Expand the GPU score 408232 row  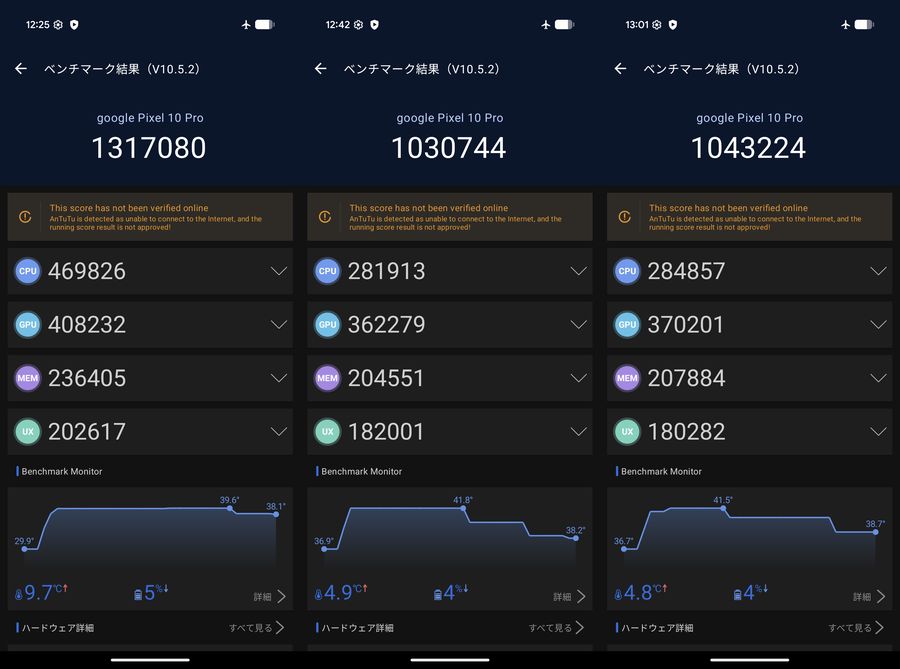coord(279,325)
